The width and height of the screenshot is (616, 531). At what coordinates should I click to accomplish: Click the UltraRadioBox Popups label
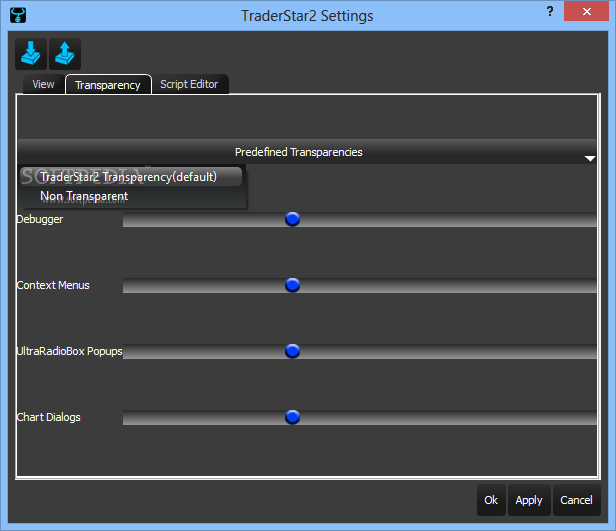70,351
